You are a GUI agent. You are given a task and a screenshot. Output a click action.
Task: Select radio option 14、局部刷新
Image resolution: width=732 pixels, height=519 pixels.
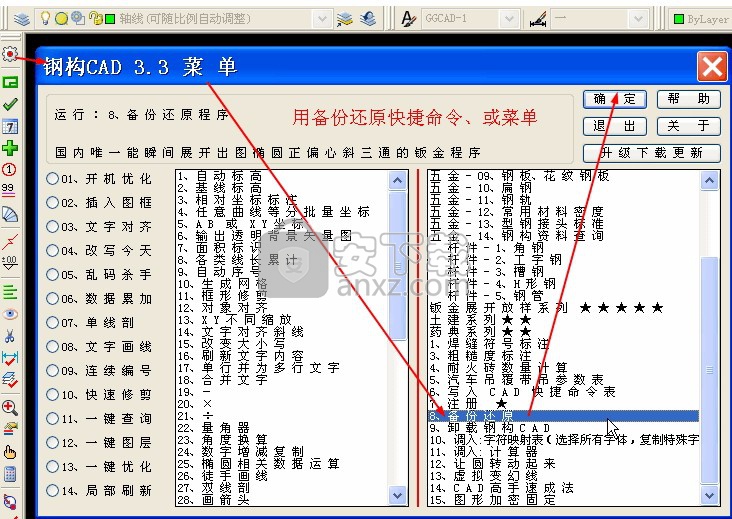tap(52, 491)
